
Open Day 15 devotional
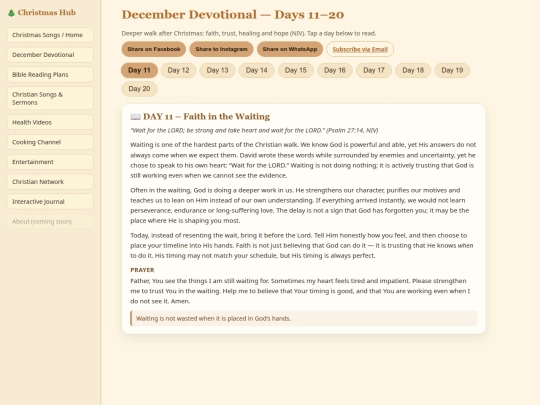point(295,70)
